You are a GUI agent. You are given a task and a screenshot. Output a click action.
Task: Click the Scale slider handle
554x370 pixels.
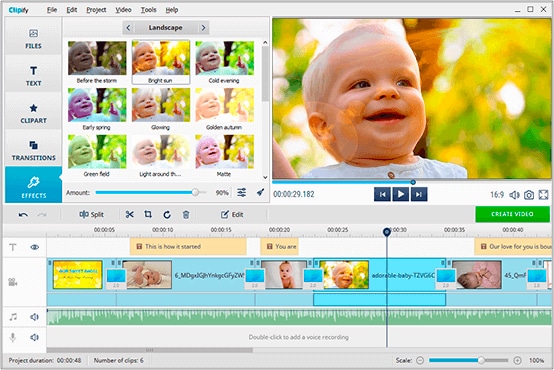[481, 360]
